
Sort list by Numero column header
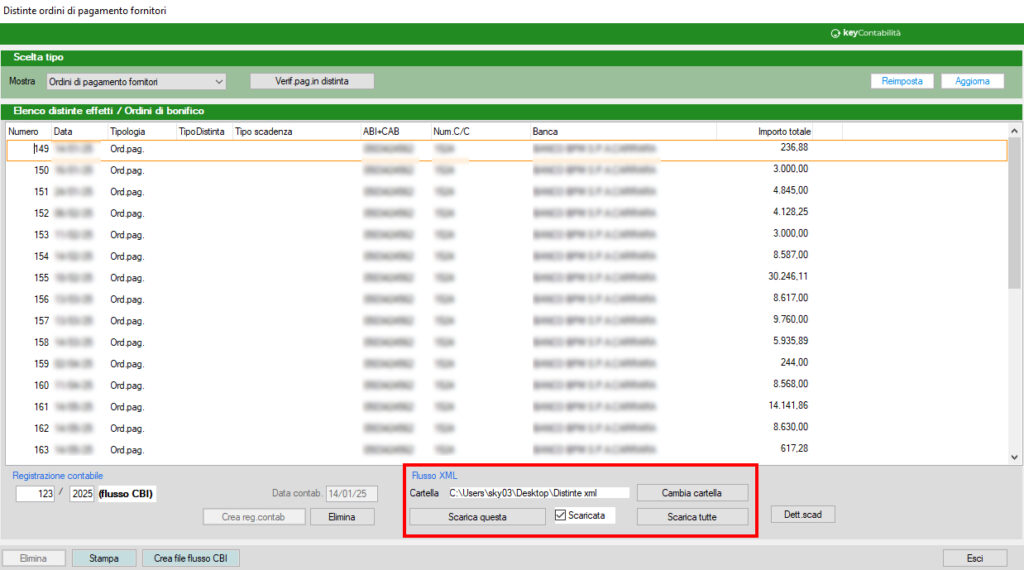24,131
